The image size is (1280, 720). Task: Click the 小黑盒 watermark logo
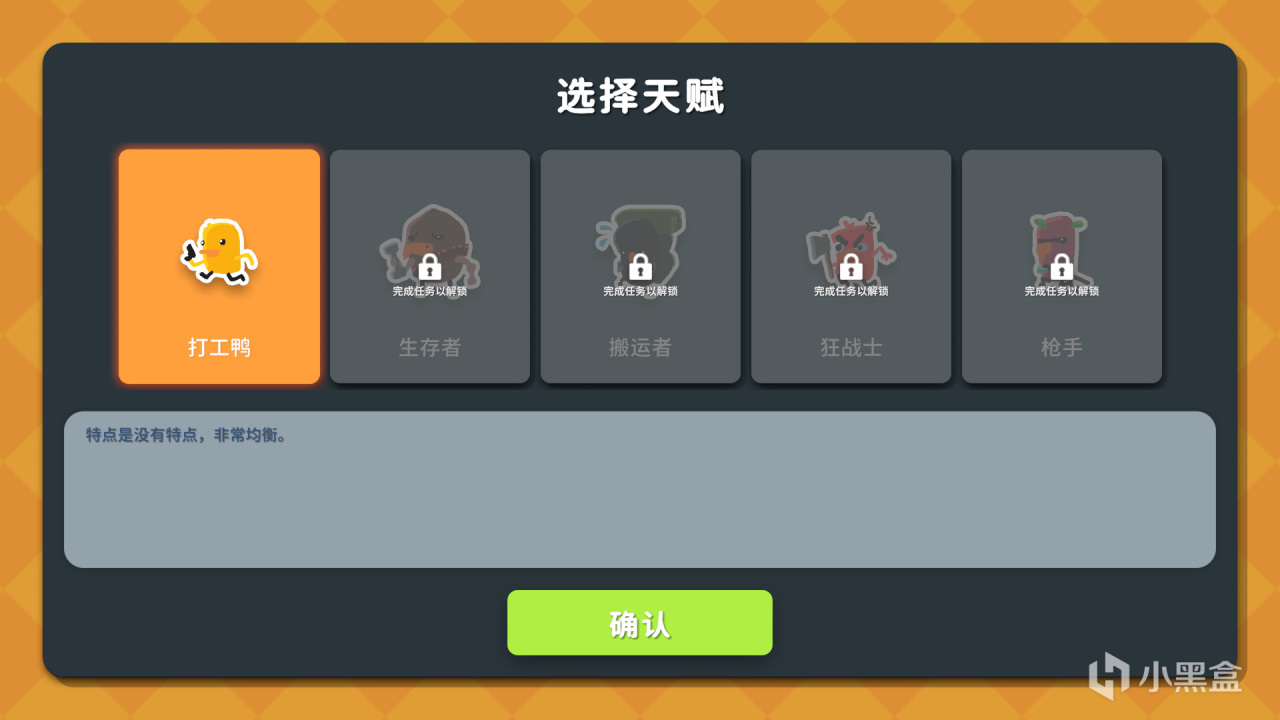click(x=1109, y=675)
